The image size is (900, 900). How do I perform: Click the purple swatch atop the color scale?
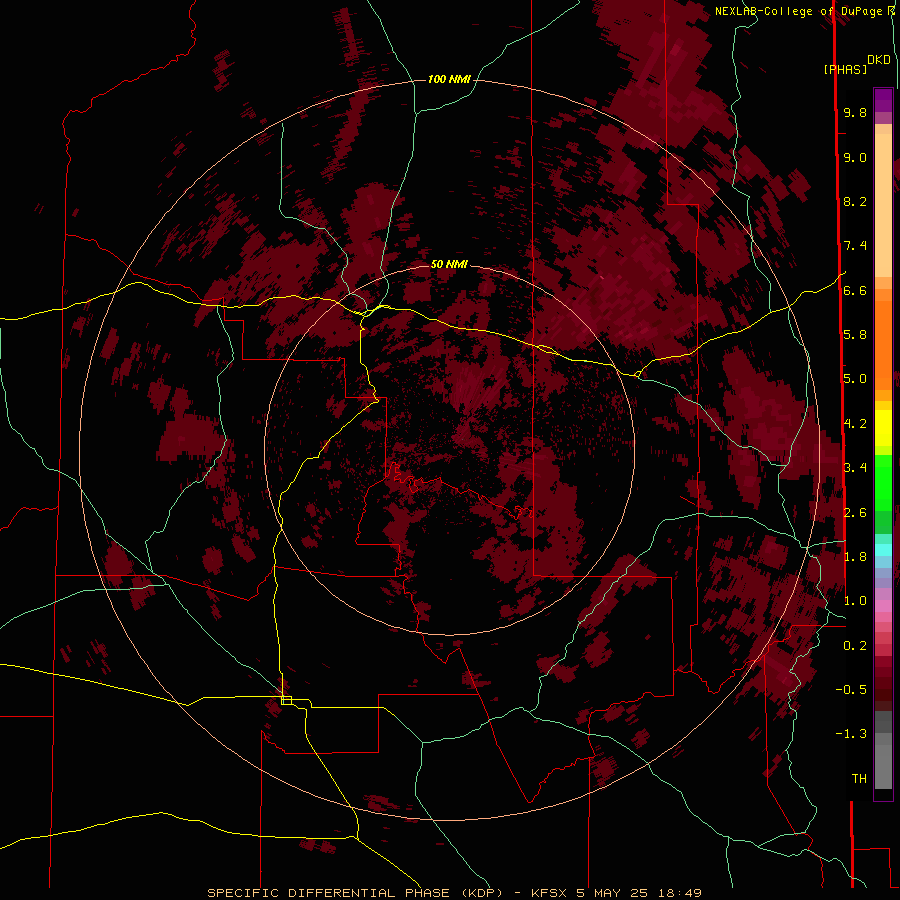coord(883,100)
